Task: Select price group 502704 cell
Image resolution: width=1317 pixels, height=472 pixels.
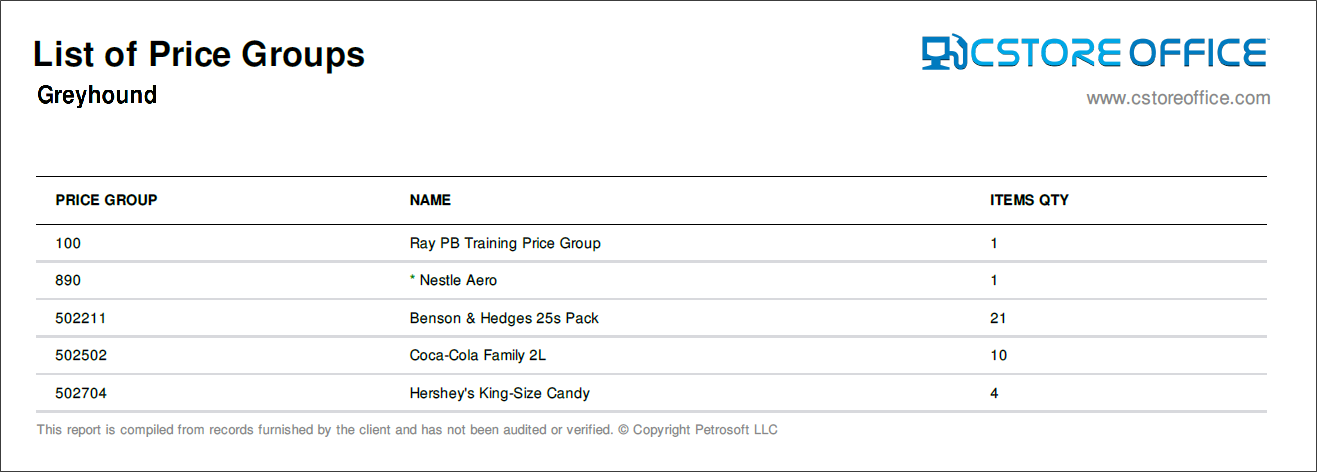Action: [x=81, y=393]
